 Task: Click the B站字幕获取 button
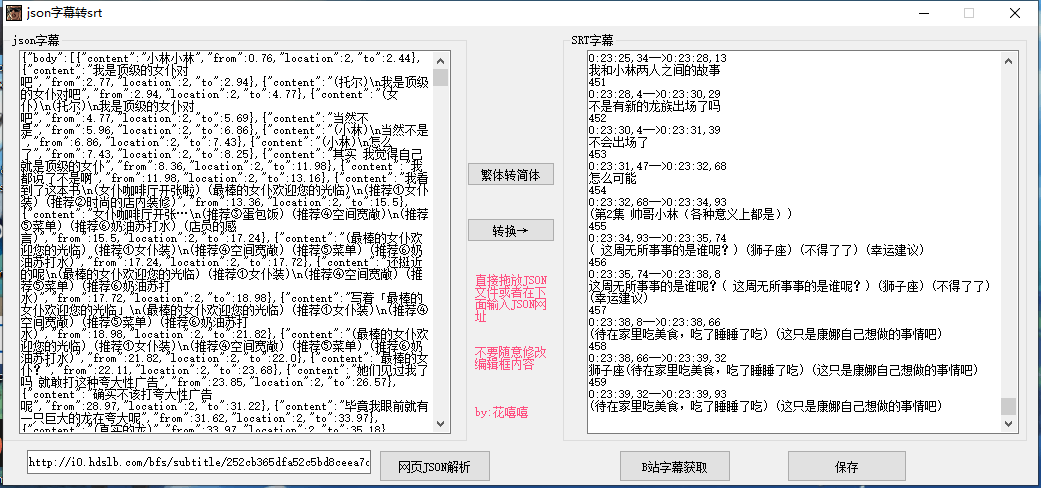[x=675, y=466]
